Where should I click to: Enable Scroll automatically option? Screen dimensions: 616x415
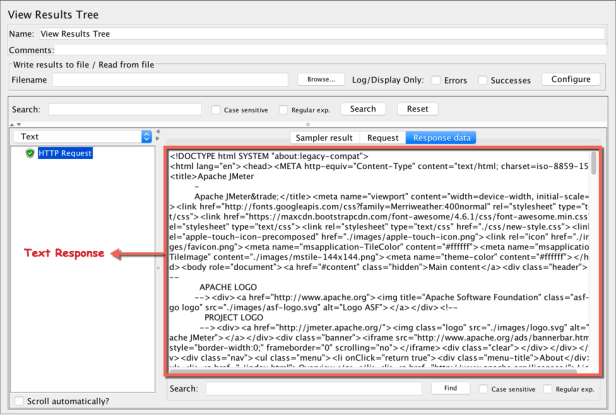pos(22,401)
